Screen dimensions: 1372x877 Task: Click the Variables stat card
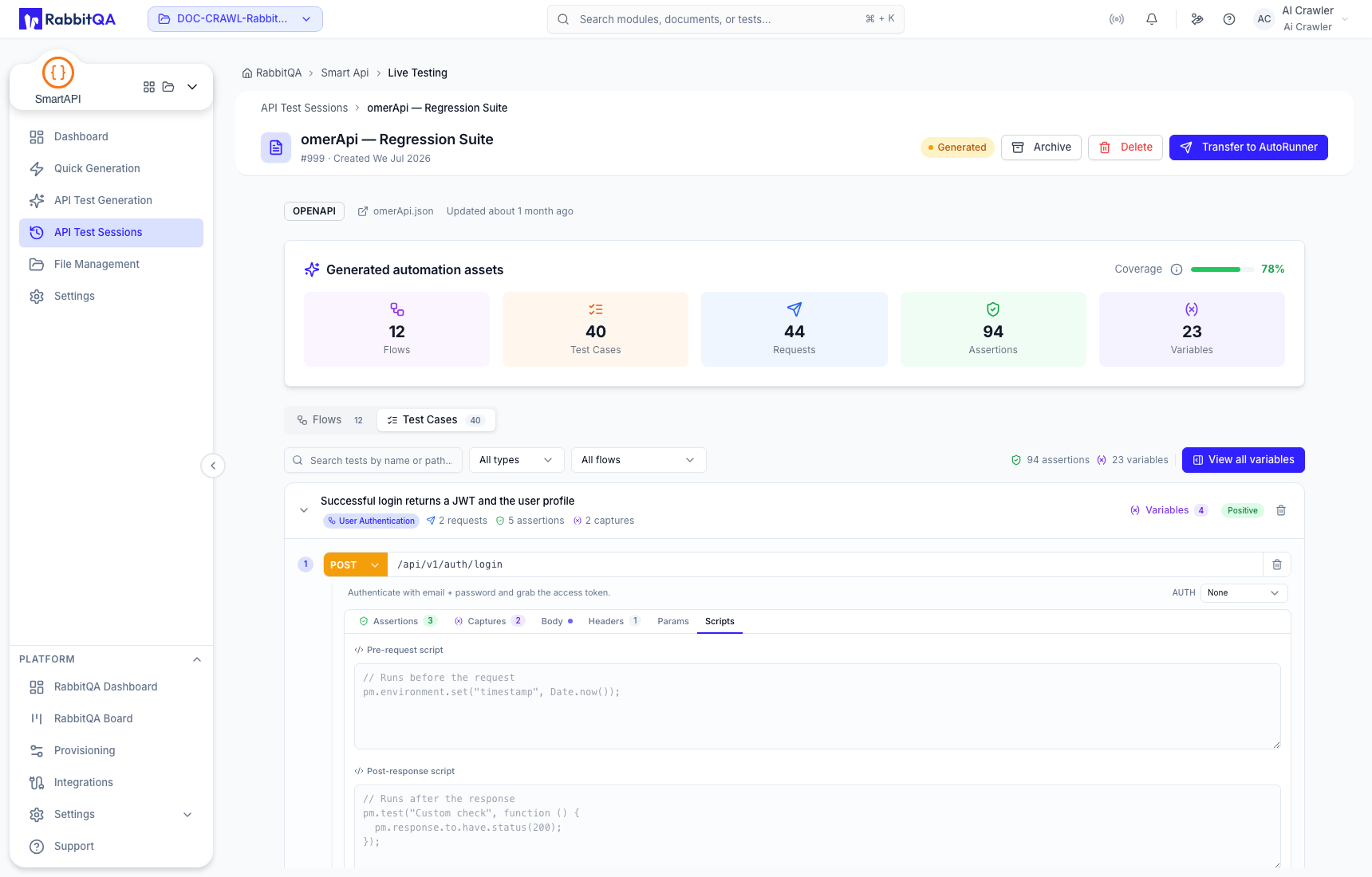point(1192,329)
